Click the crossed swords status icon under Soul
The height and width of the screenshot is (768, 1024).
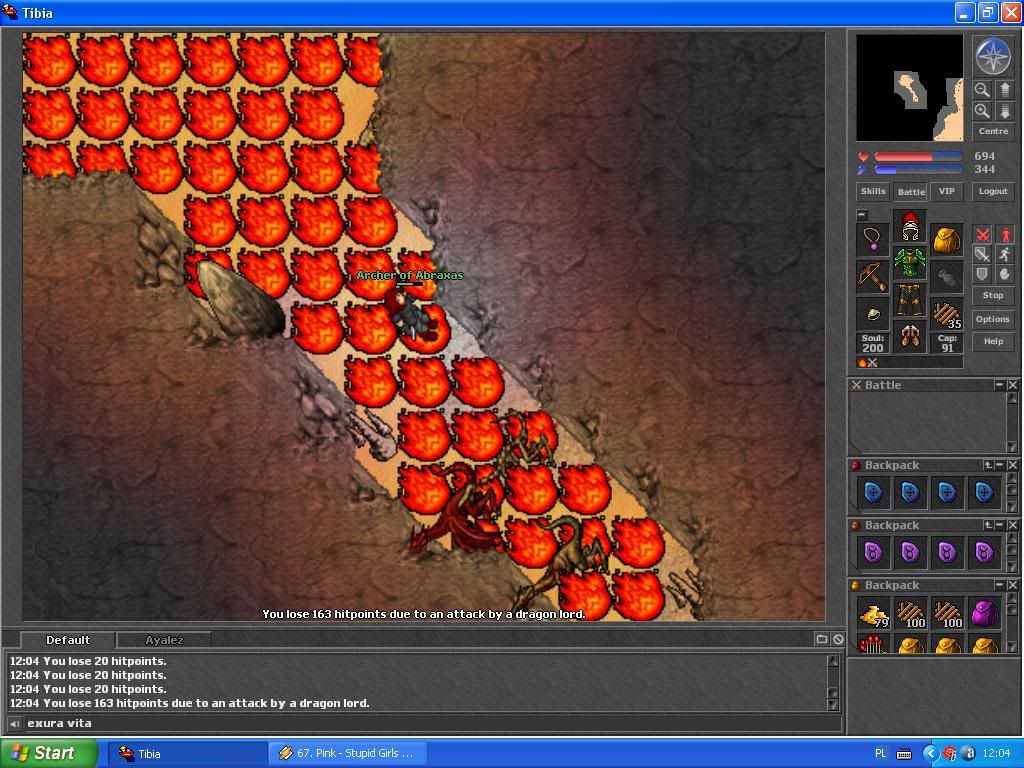[872, 362]
